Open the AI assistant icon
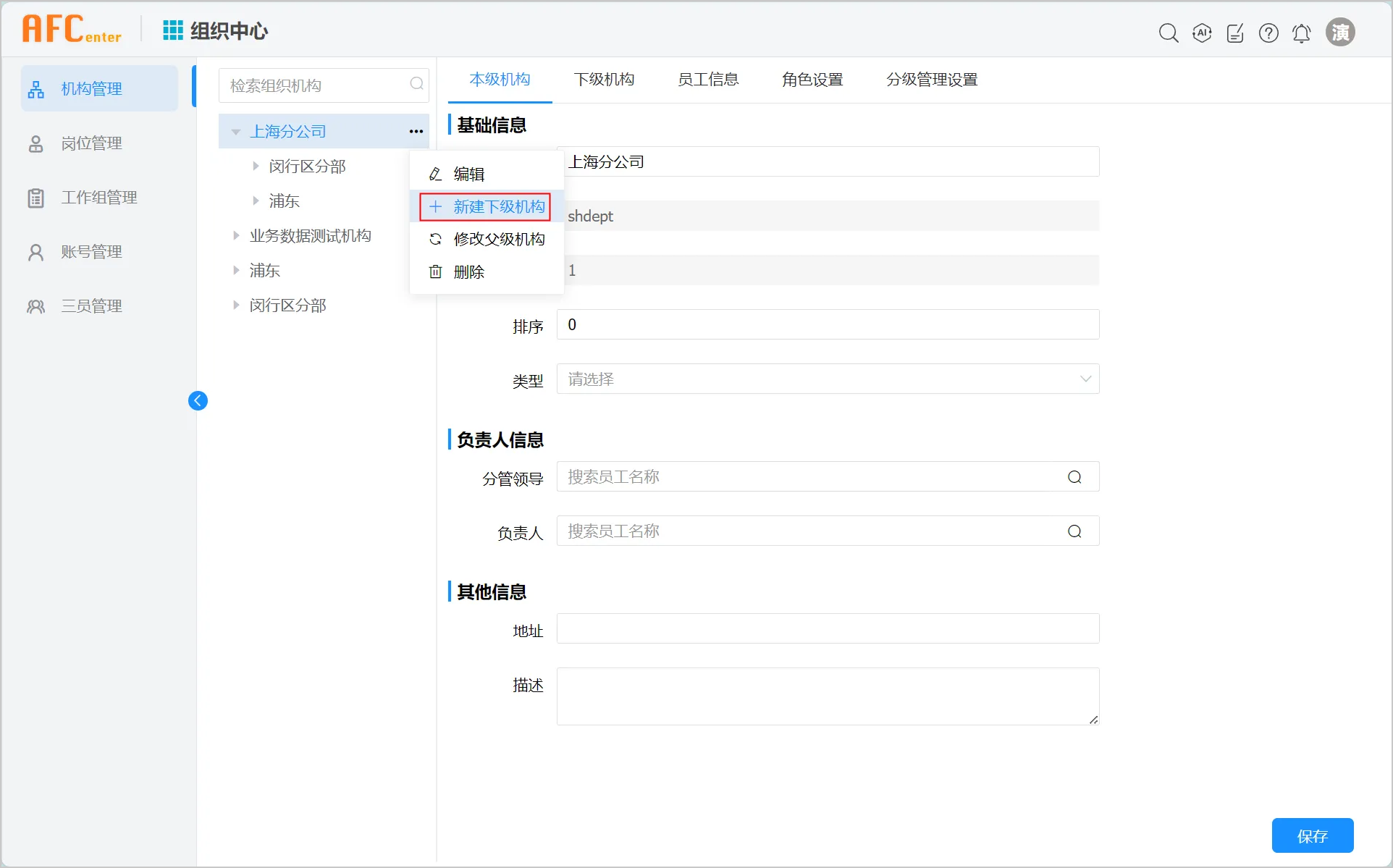The height and width of the screenshot is (868, 1393). point(1202,33)
